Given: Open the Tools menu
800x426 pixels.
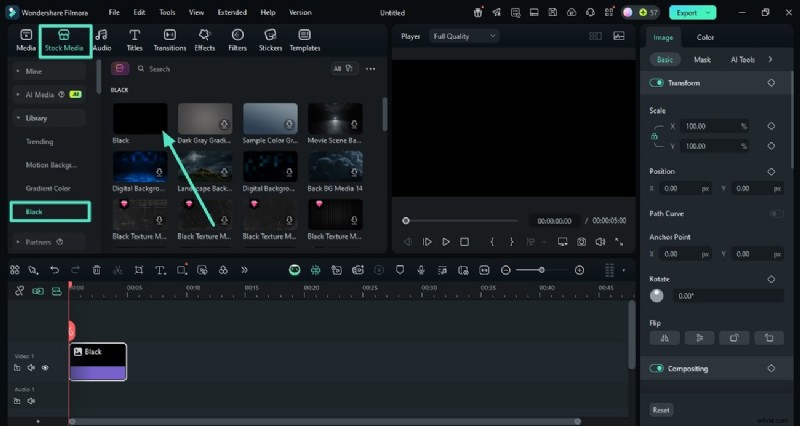Looking at the screenshot, I should [167, 13].
